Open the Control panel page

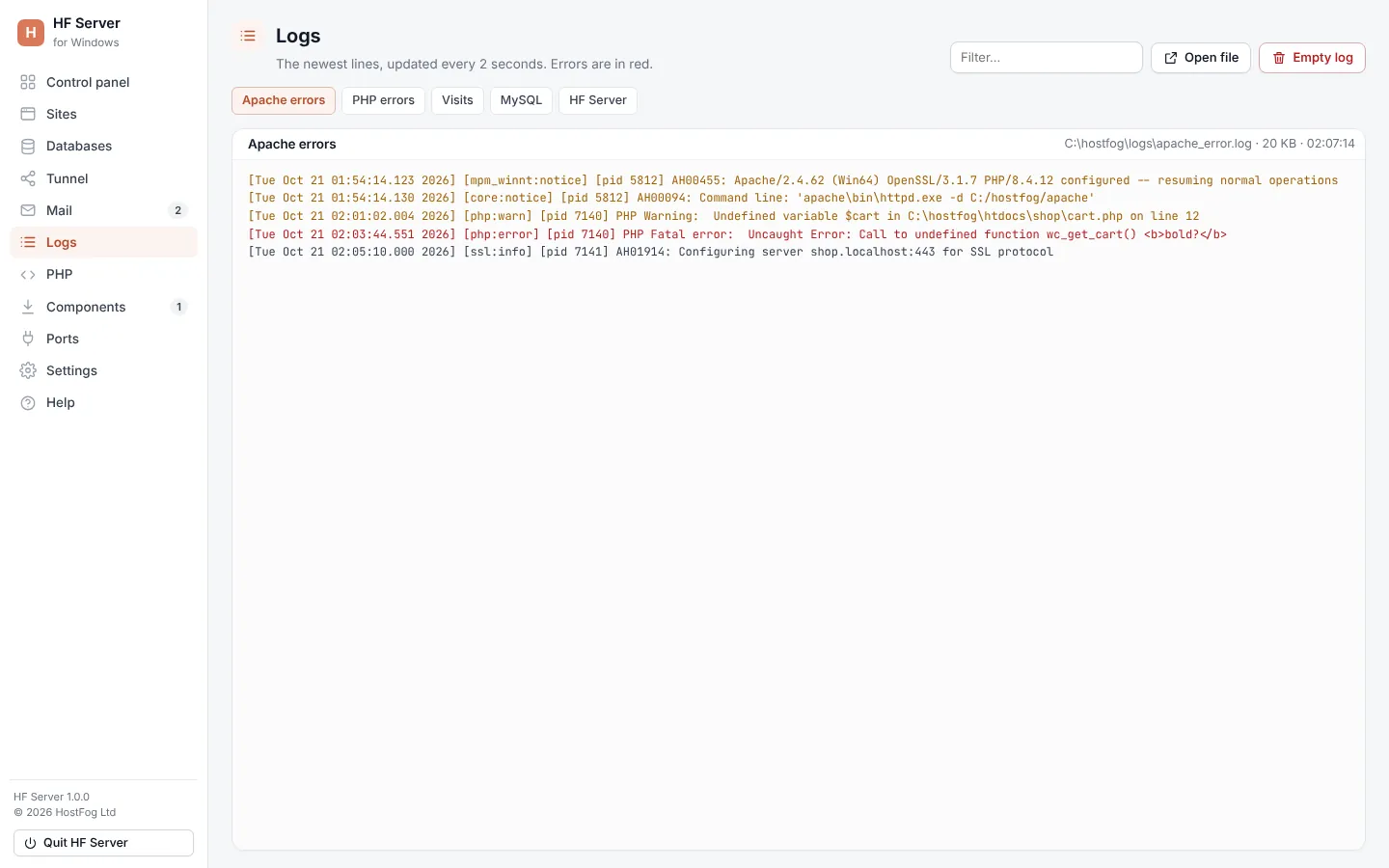[103, 82]
